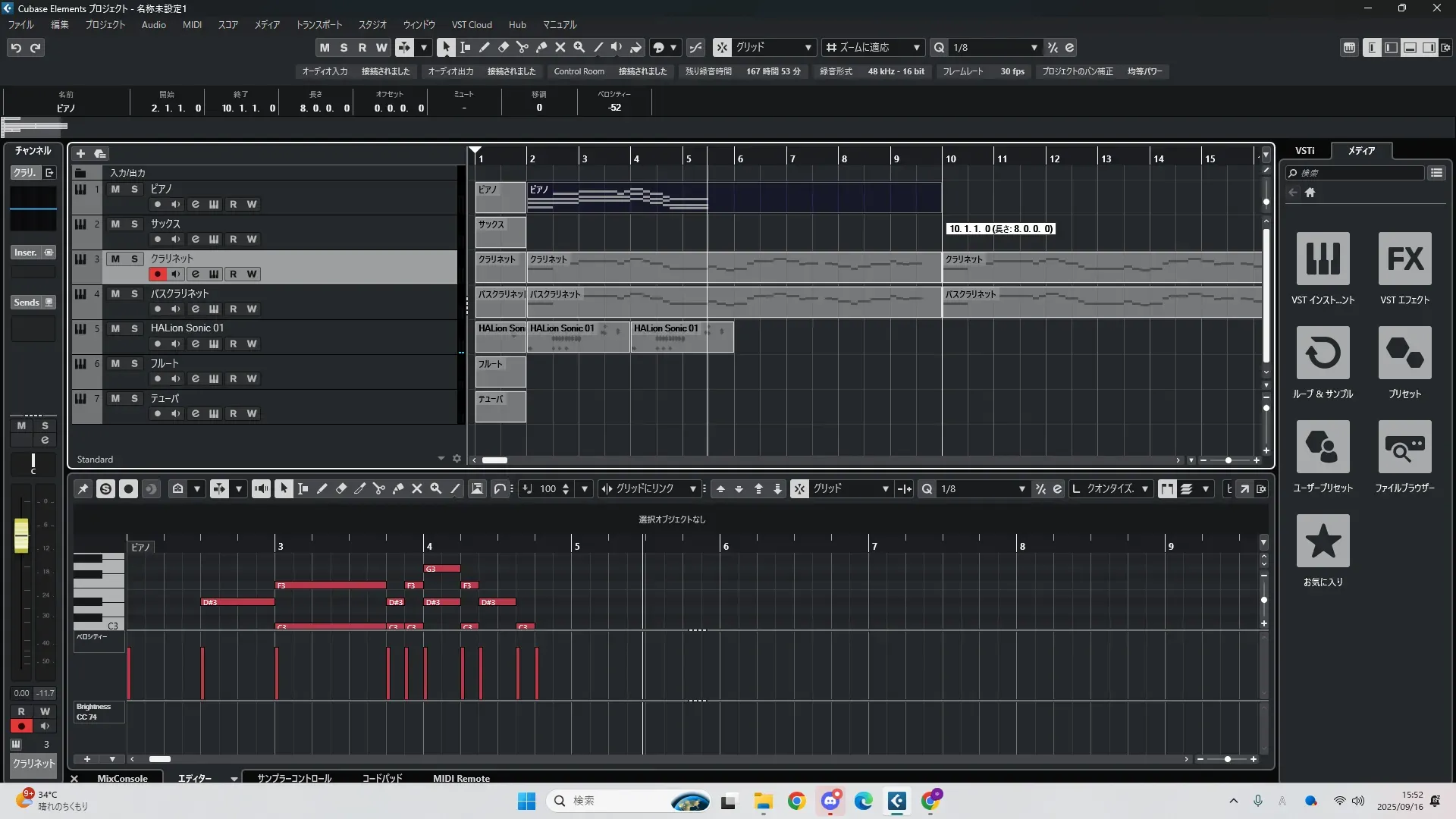Switch to the VSTi tab
Viewport: 1456px width, 819px height.
pos(1304,151)
